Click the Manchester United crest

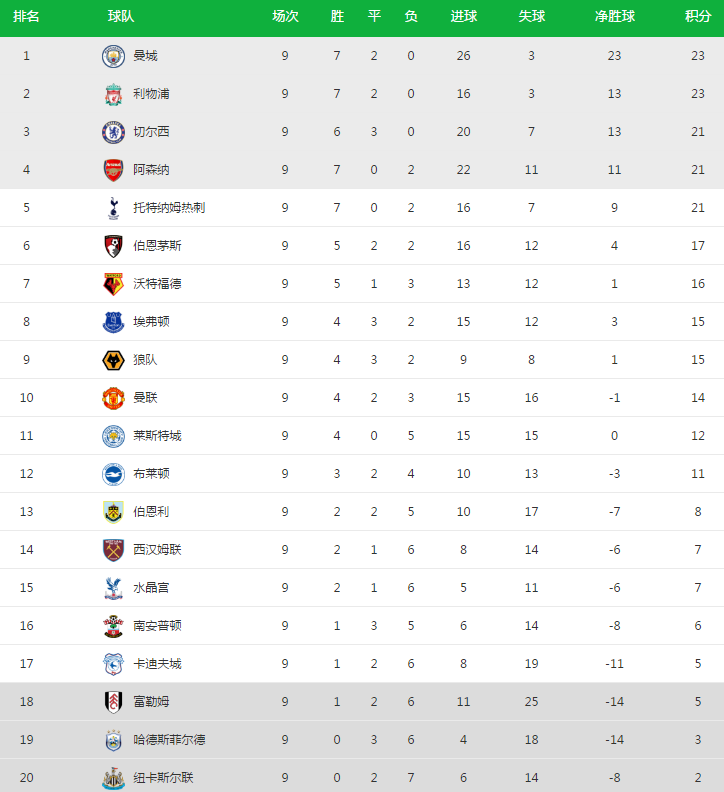[x=113, y=398]
